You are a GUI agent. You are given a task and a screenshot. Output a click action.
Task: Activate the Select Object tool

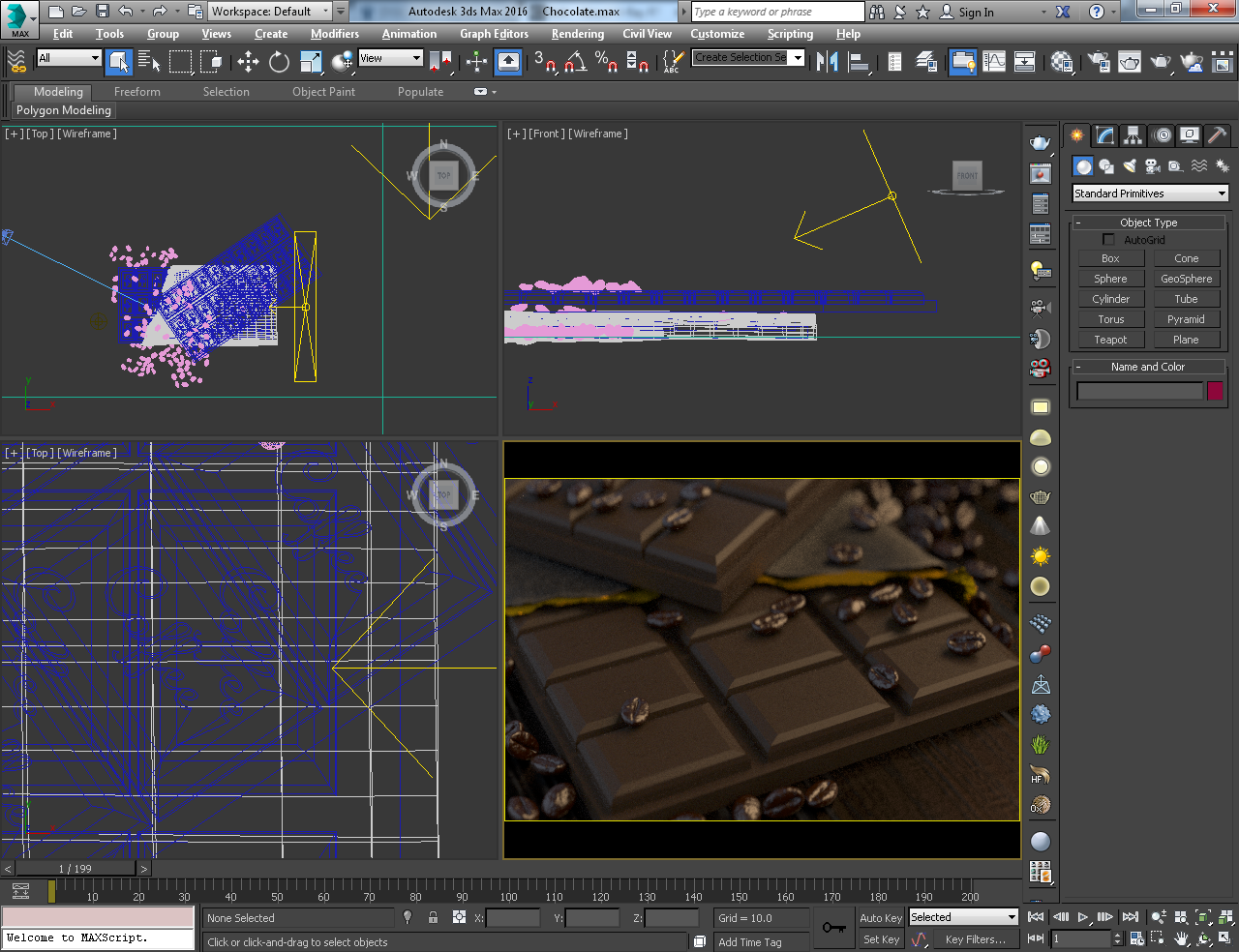(x=119, y=62)
